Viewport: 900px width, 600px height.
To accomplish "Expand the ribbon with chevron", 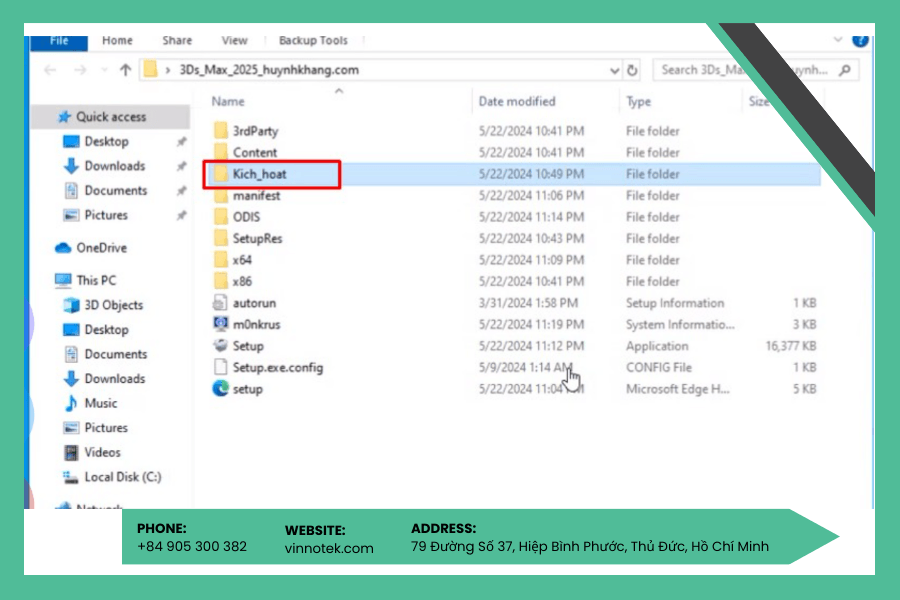I will click(838, 40).
